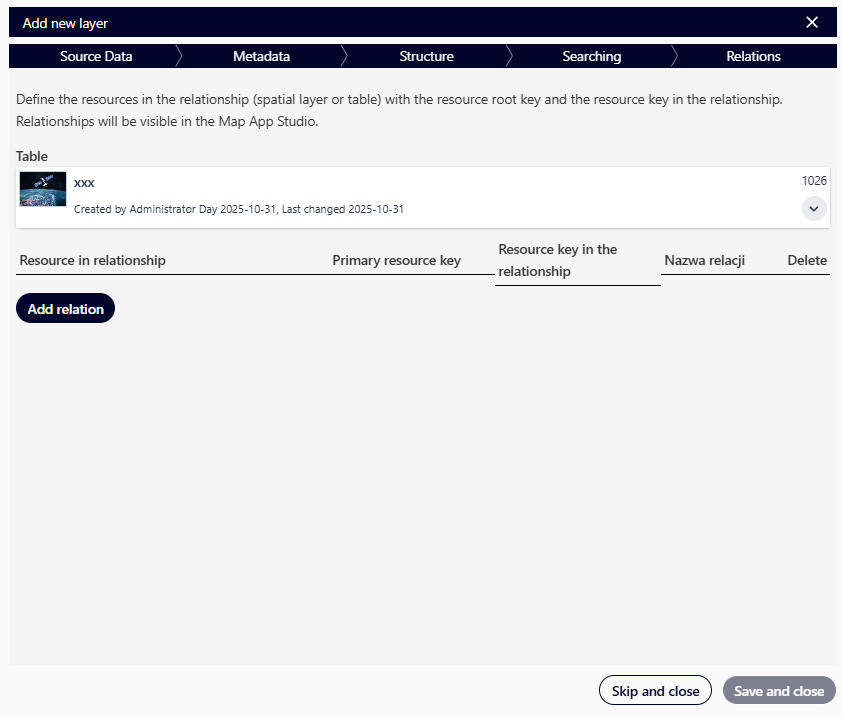Collapse the table row using its chevron

click(814, 208)
